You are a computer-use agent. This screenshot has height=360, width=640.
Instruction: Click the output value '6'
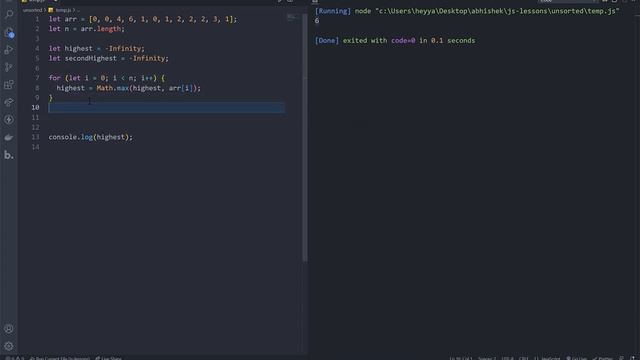click(317, 21)
